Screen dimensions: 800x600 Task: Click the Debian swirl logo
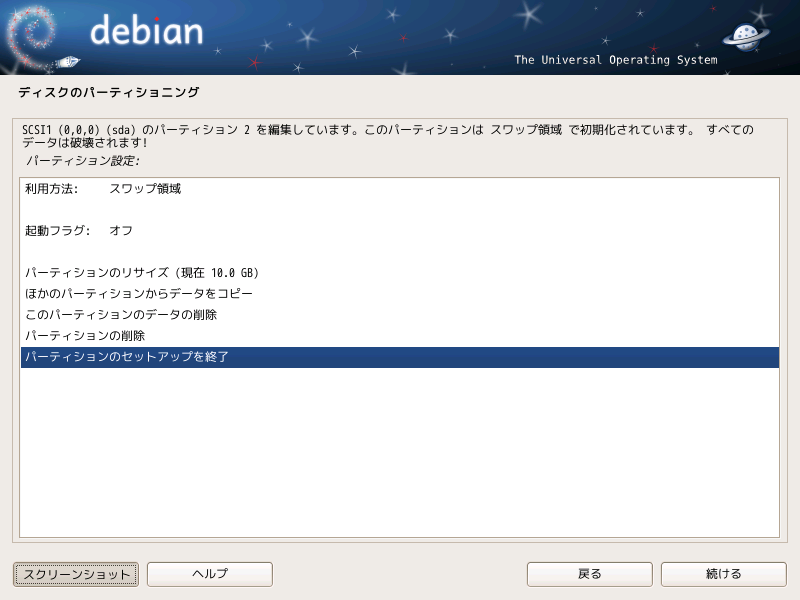(x=32, y=37)
